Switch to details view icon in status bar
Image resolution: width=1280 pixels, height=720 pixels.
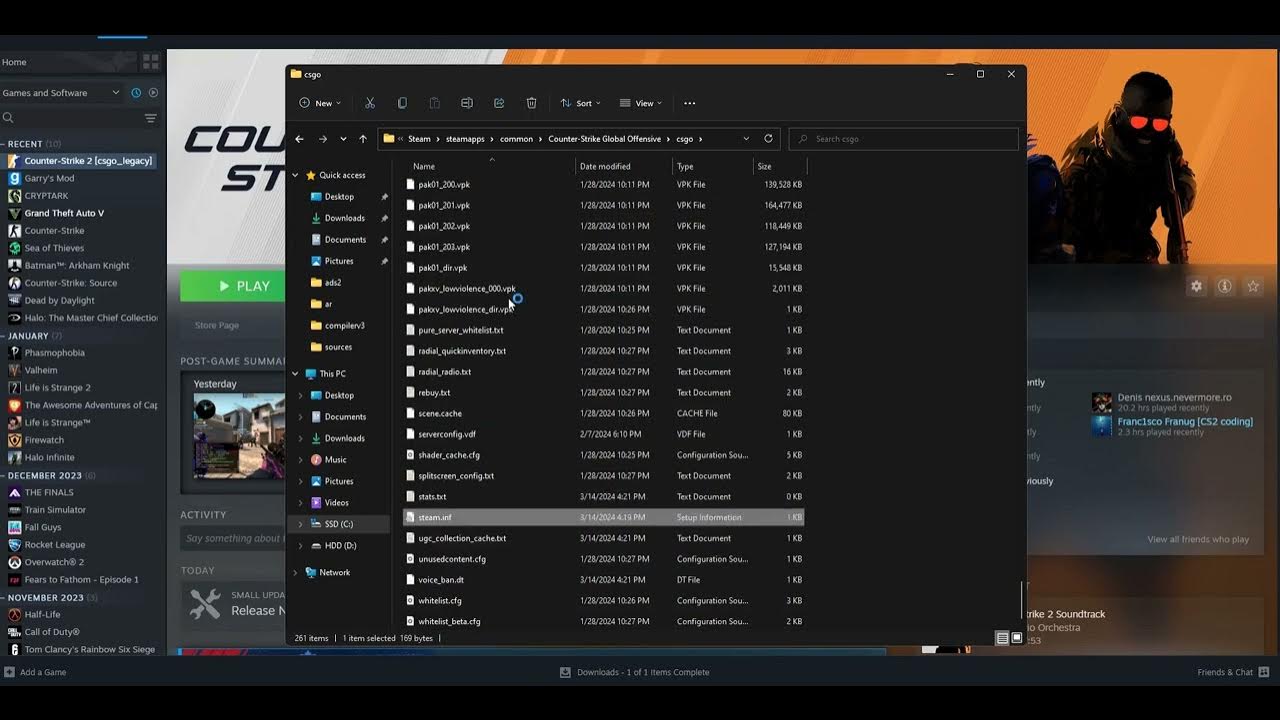(1002, 638)
